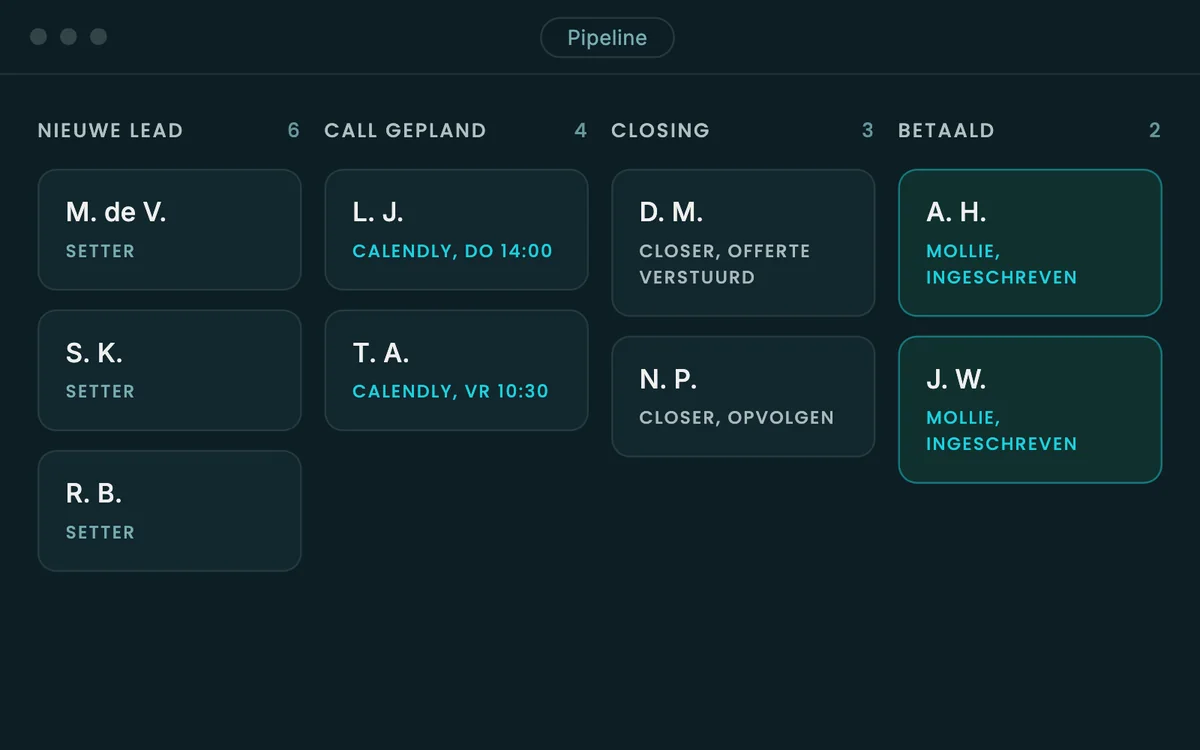Click 'CALENDLY, DO 14:00' text
The height and width of the screenshot is (750, 1200).
452,251
